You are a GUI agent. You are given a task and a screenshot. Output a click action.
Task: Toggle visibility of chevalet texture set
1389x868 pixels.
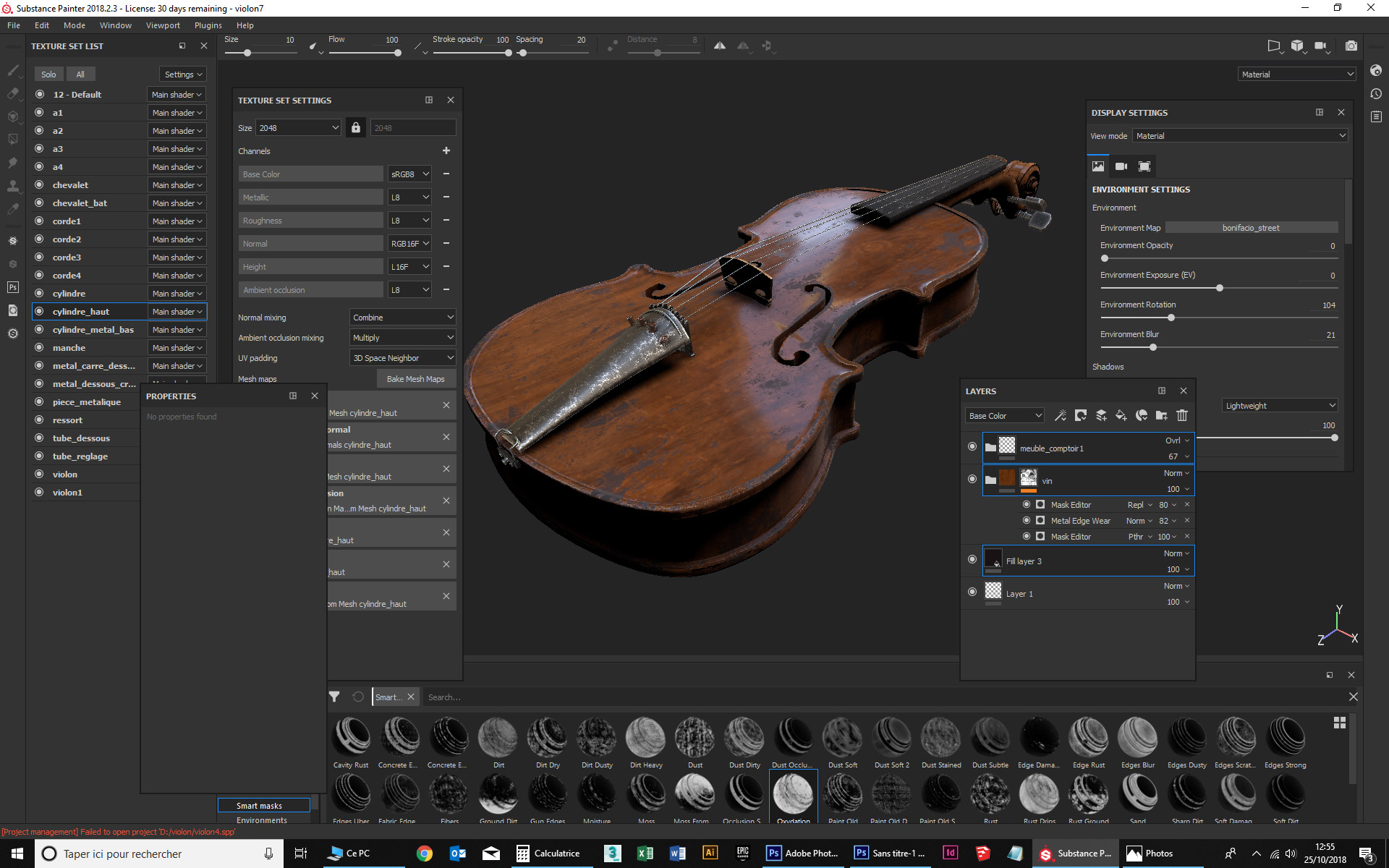pos(39,184)
